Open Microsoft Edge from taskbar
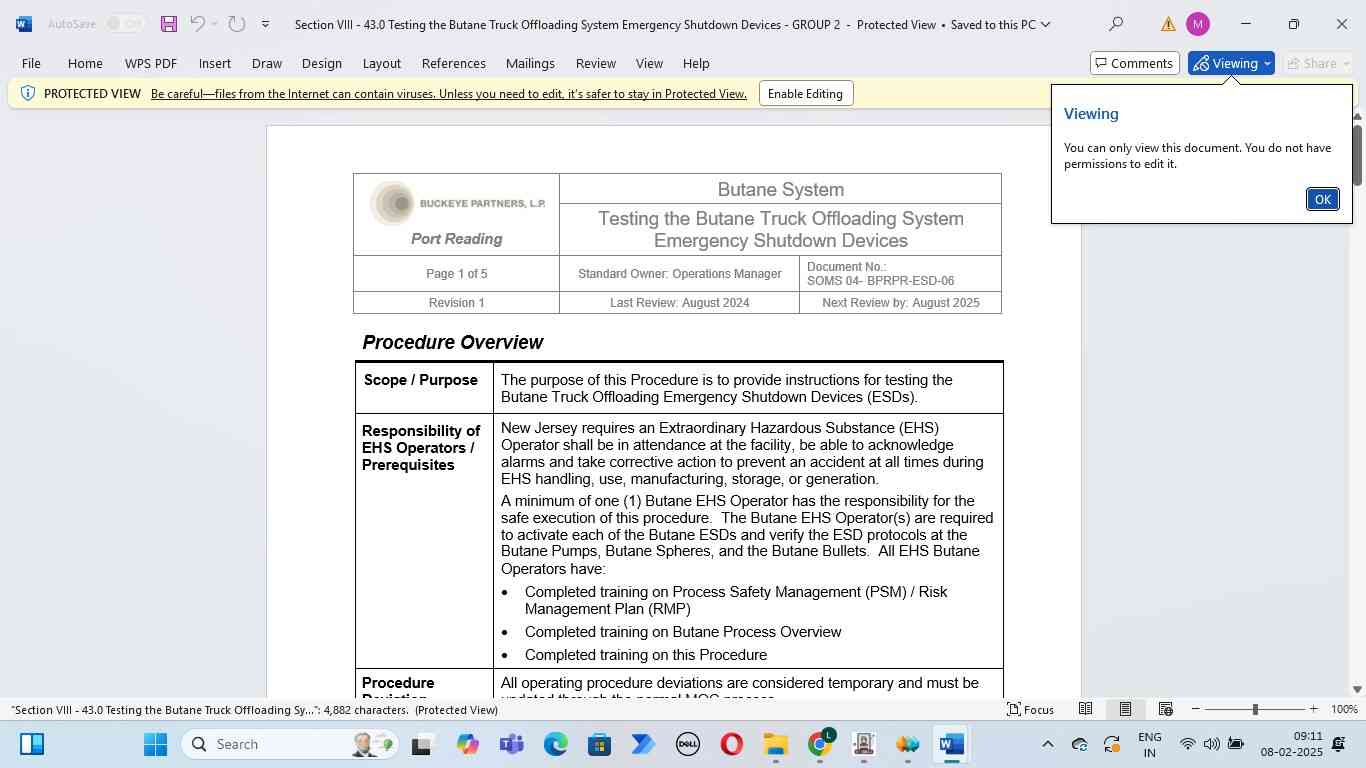Image resolution: width=1366 pixels, height=768 pixels. click(555, 745)
